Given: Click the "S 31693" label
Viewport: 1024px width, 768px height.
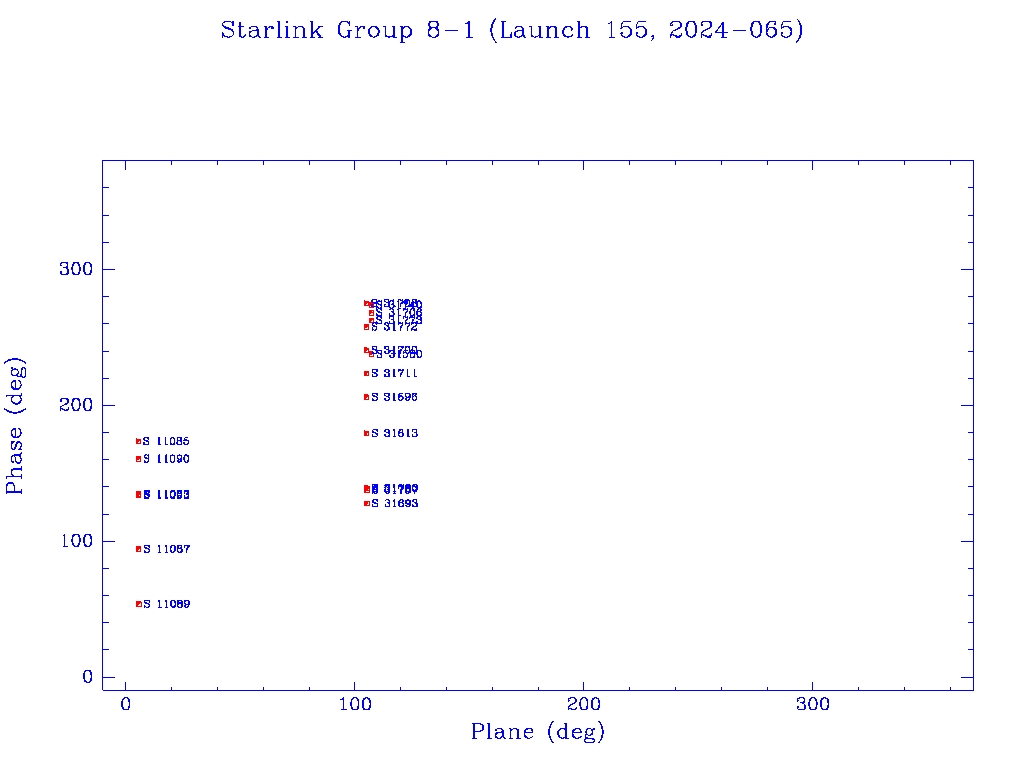Looking at the screenshot, I should point(394,504).
